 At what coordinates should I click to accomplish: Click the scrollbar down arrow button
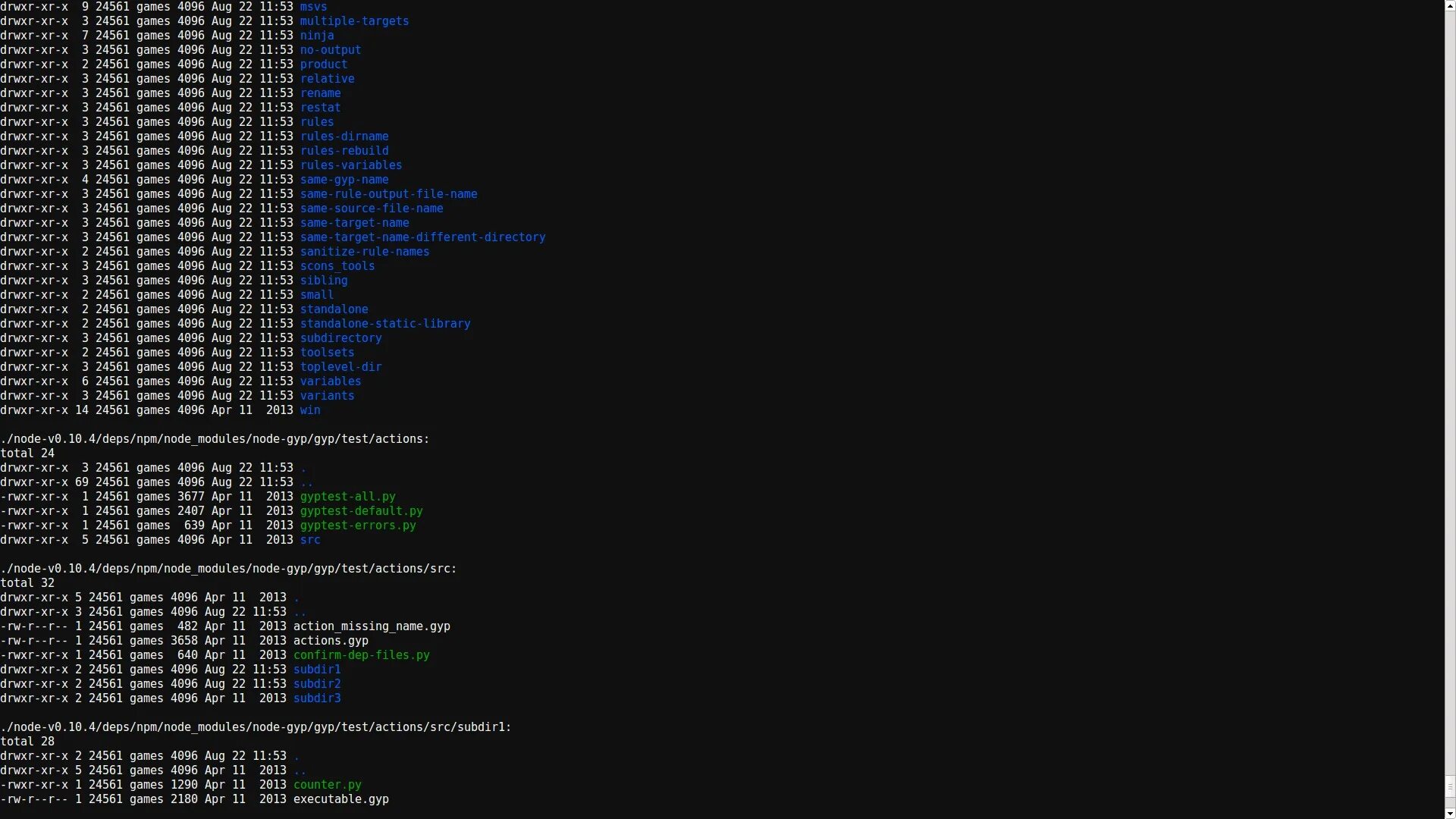click(x=1449, y=813)
